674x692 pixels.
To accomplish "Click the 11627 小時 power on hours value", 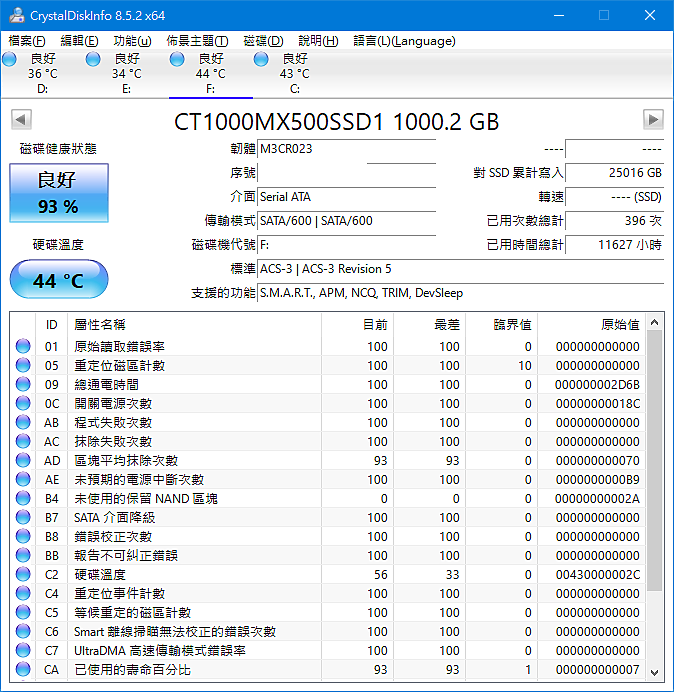I will pyautogui.click(x=614, y=244).
